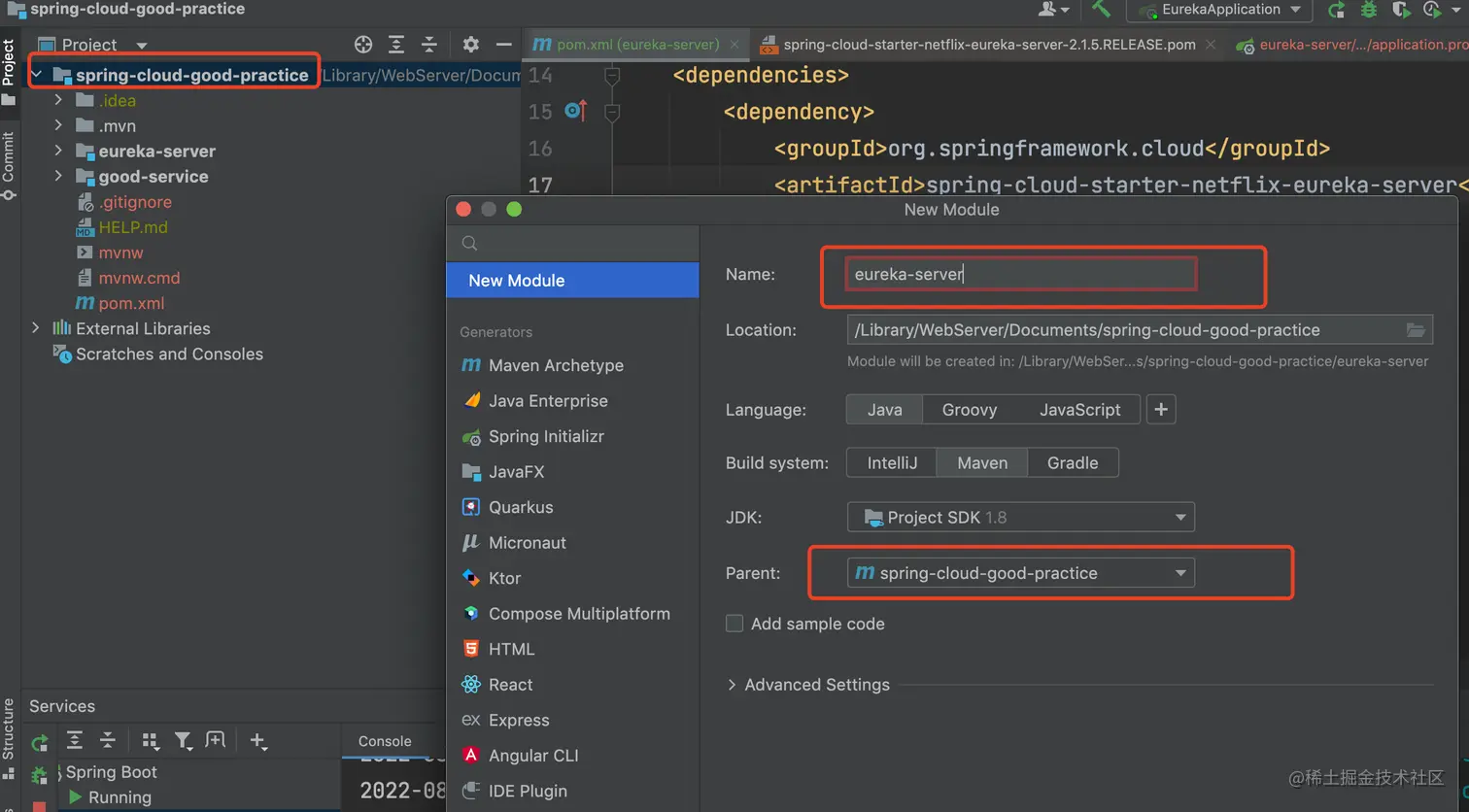Select JavaScript as the language
The height and width of the screenshot is (812, 1469).
[1079, 410]
